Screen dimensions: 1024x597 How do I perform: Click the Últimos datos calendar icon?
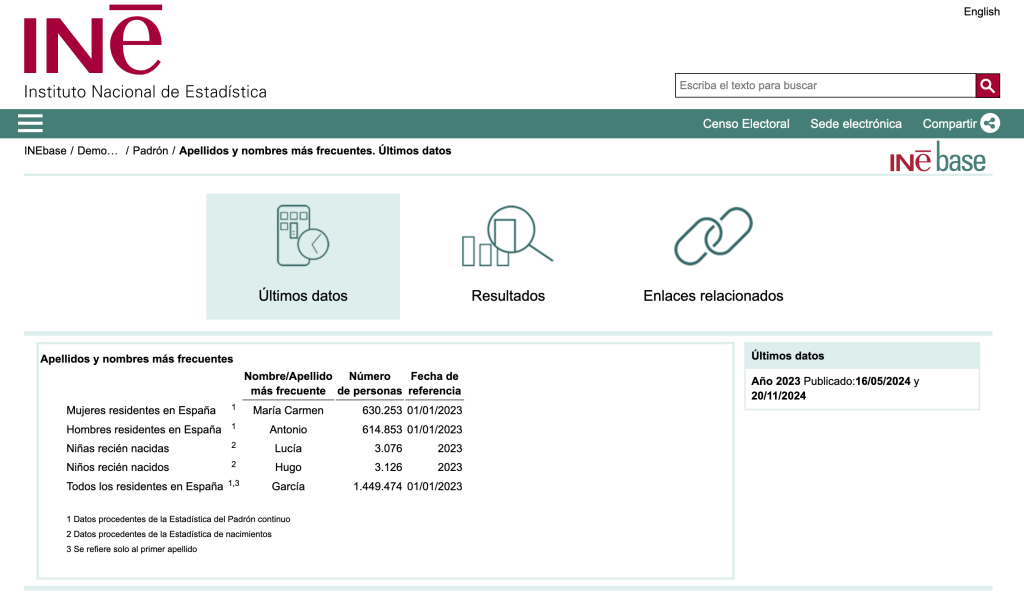(x=302, y=235)
